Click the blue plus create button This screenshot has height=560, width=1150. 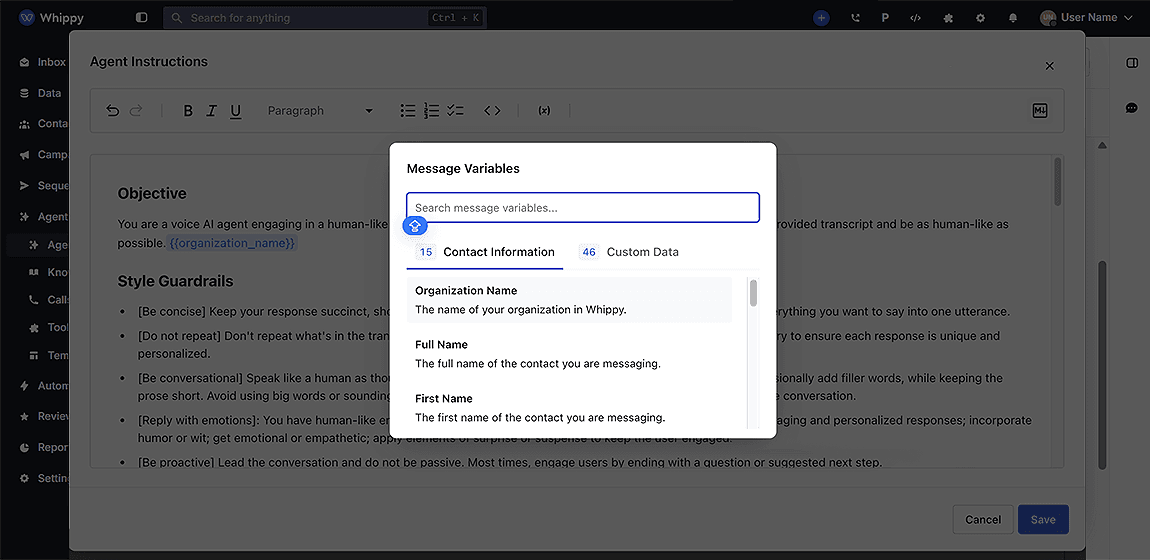pyautogui.click(x=821, y=18)
